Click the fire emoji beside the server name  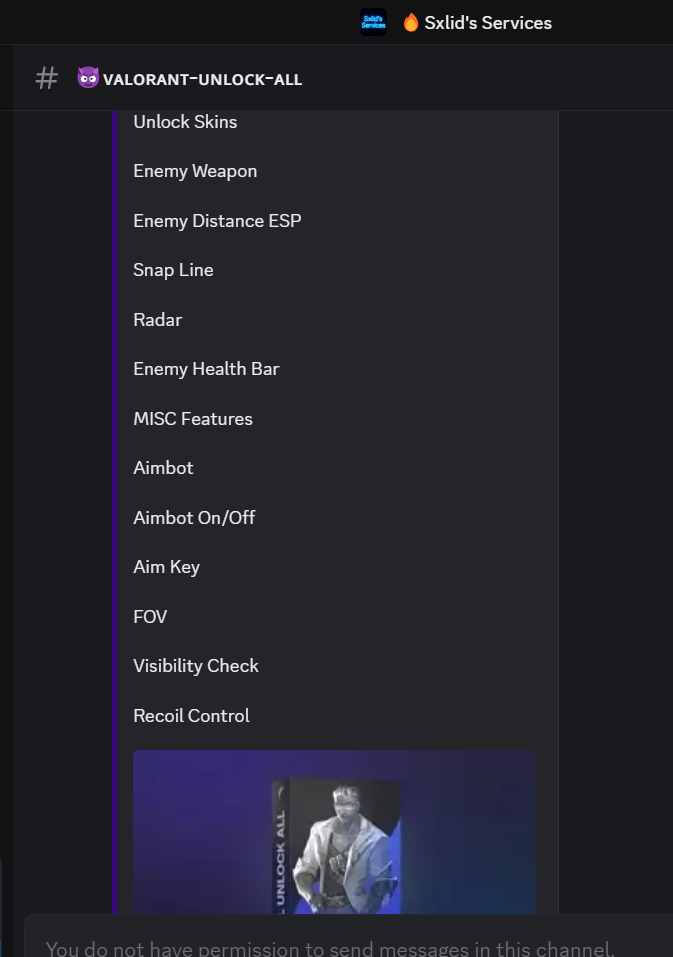pos(411,23)
